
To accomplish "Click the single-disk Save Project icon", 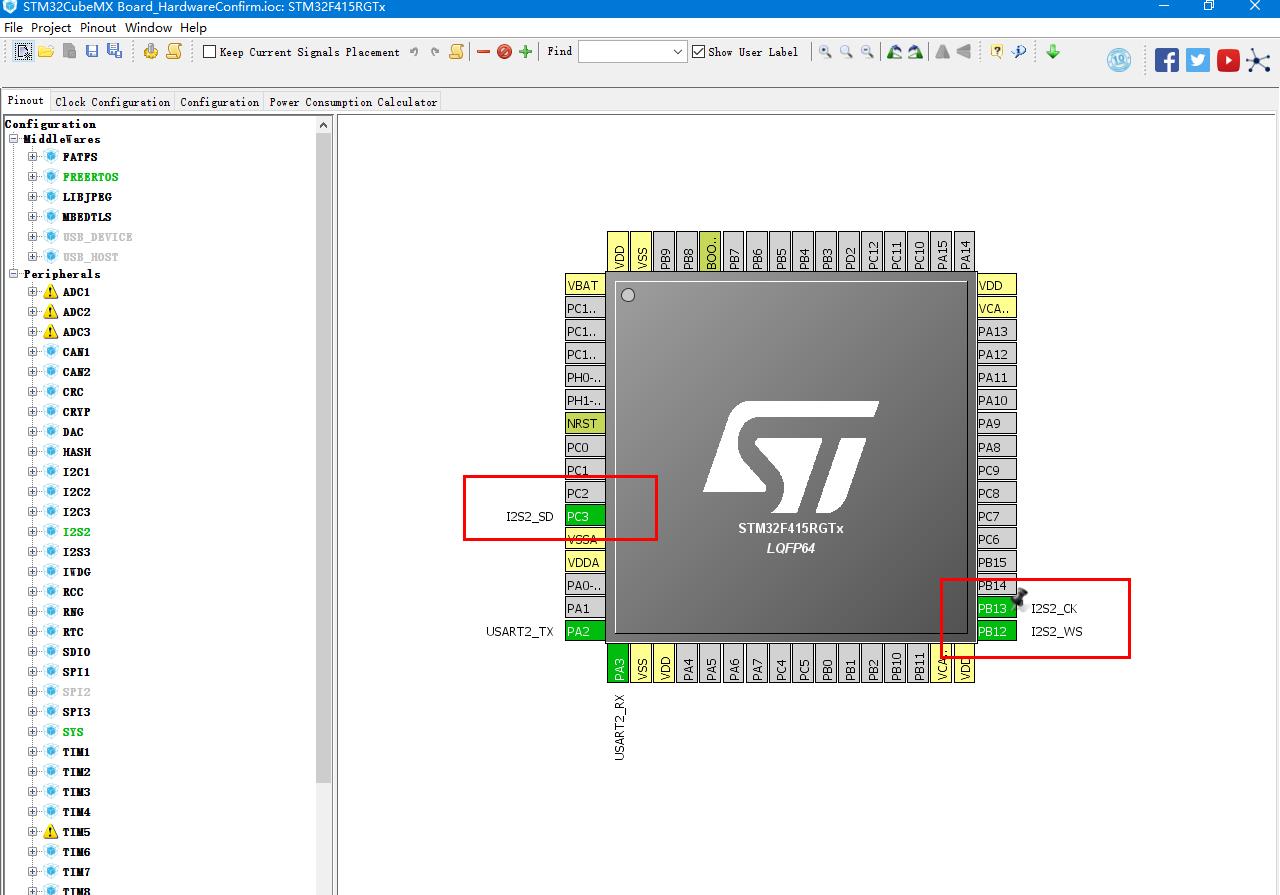I will (92, 51).
